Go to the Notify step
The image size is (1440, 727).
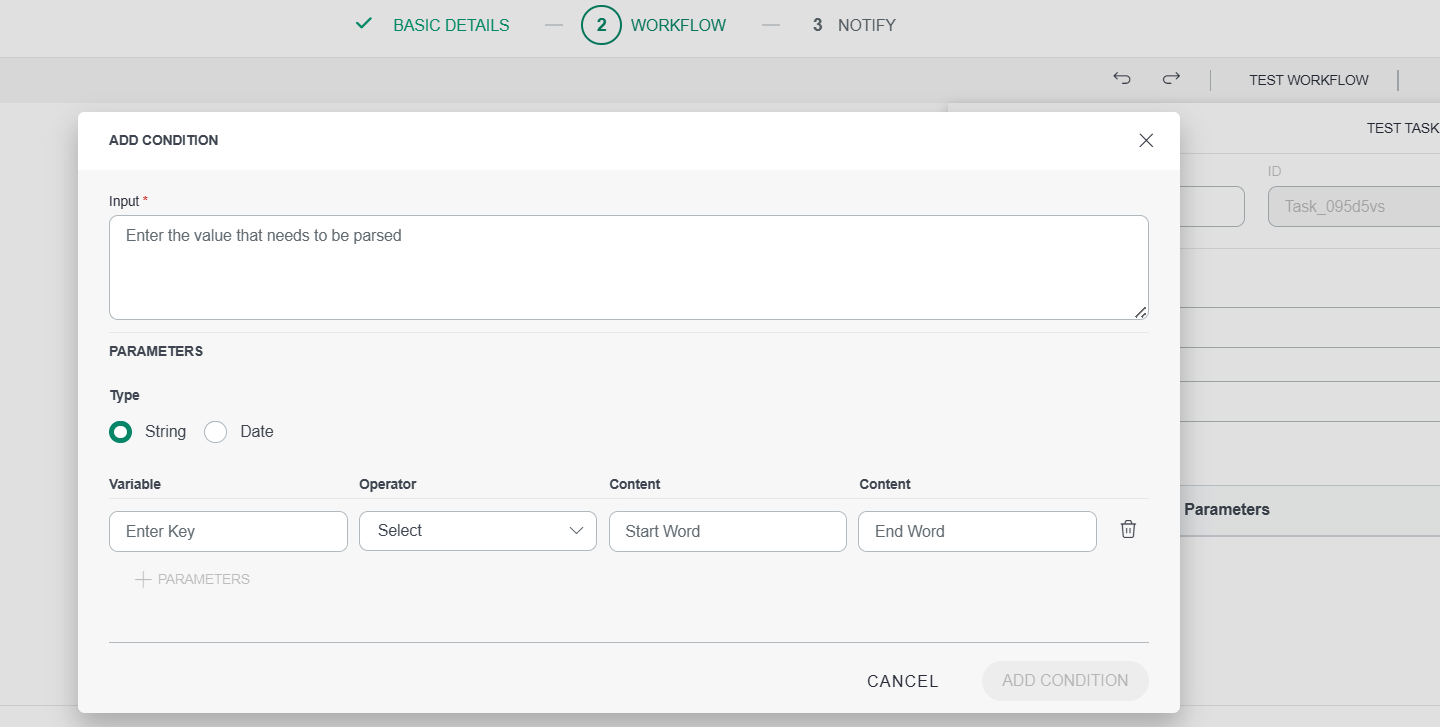coord(866,25)
